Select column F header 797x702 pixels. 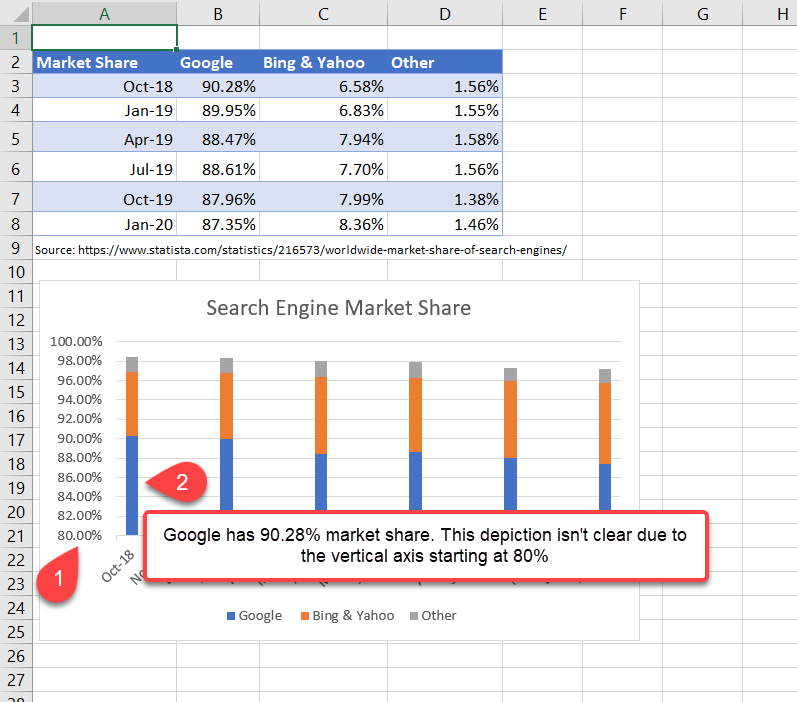click(x=623, y=14)
